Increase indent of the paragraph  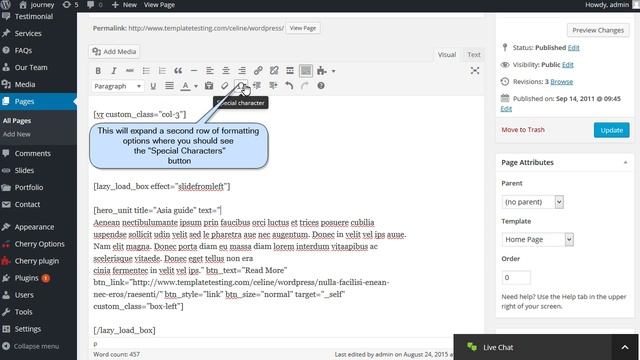[273, 86]
